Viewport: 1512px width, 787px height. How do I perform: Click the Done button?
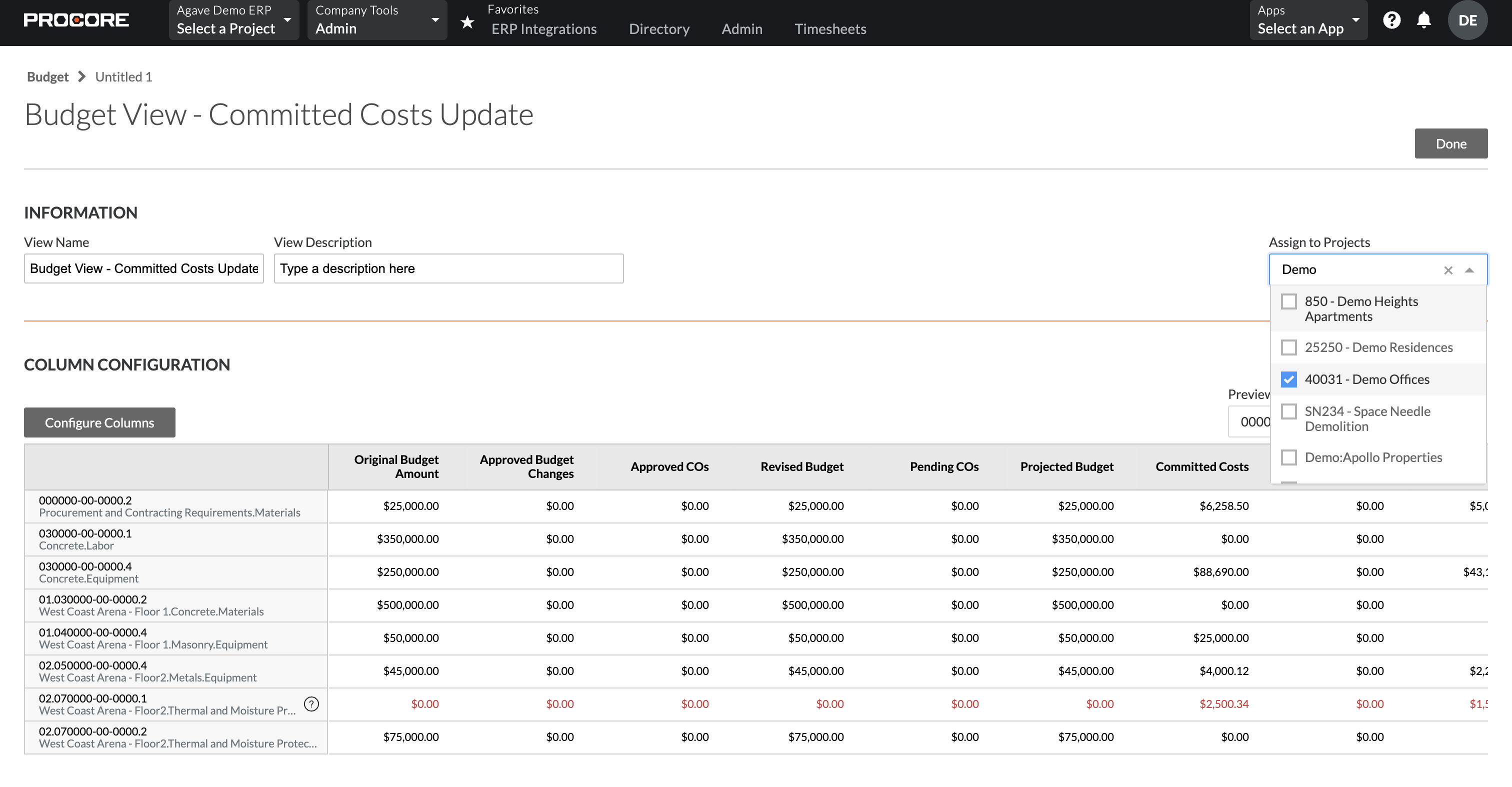(x=1451, y=144)
